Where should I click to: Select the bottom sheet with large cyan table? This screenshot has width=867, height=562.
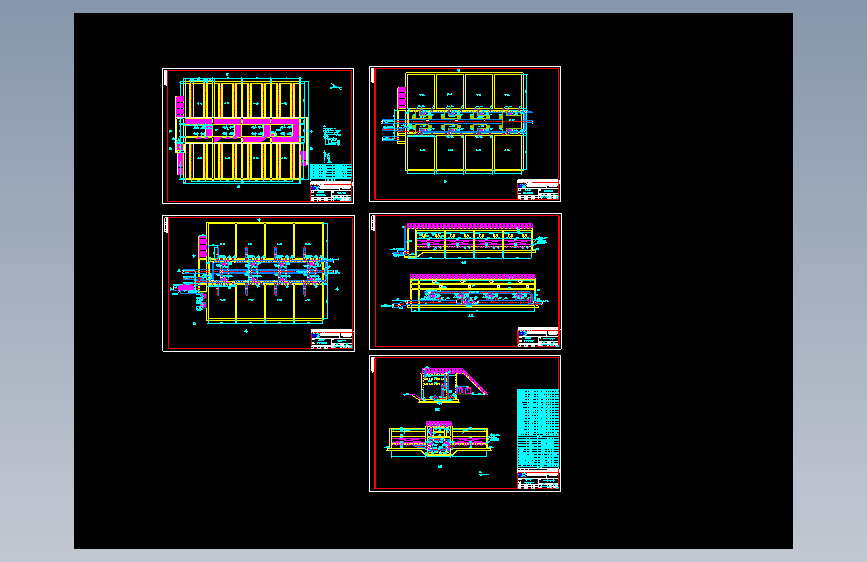(x=465, y=423)
